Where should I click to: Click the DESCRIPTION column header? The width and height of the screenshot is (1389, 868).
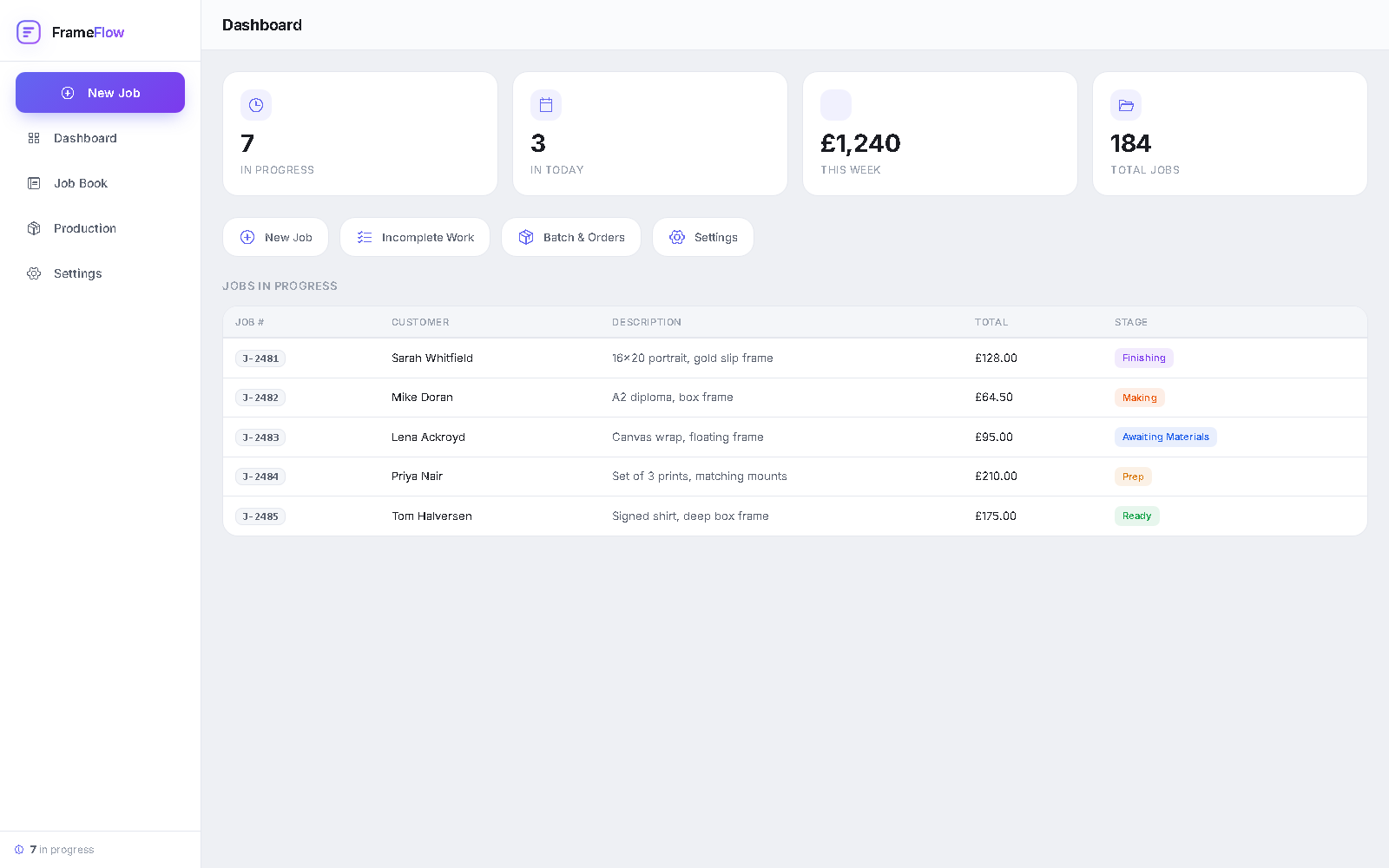point(647,322)
